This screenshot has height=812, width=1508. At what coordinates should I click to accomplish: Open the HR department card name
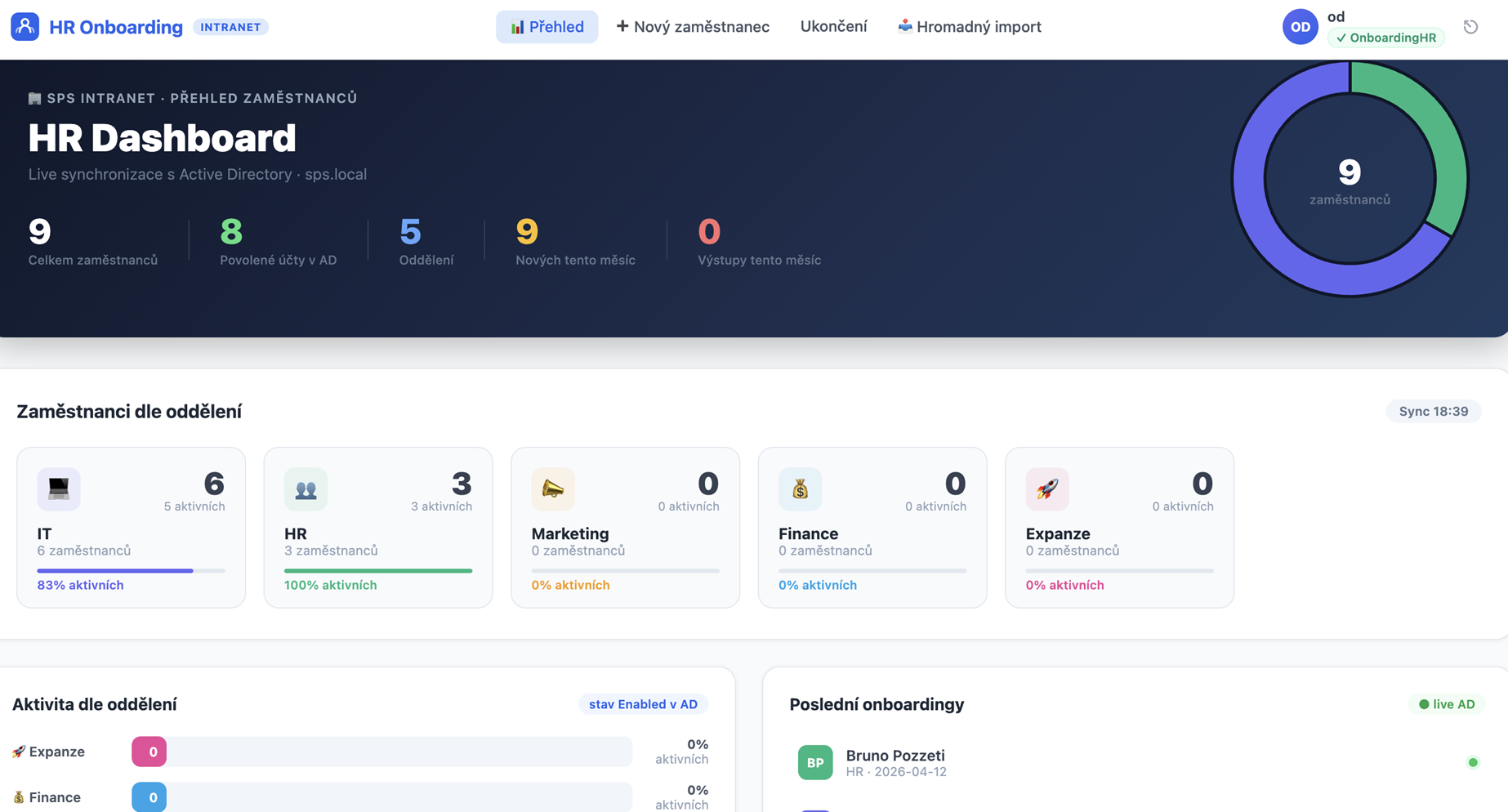(x=296, y=533)
